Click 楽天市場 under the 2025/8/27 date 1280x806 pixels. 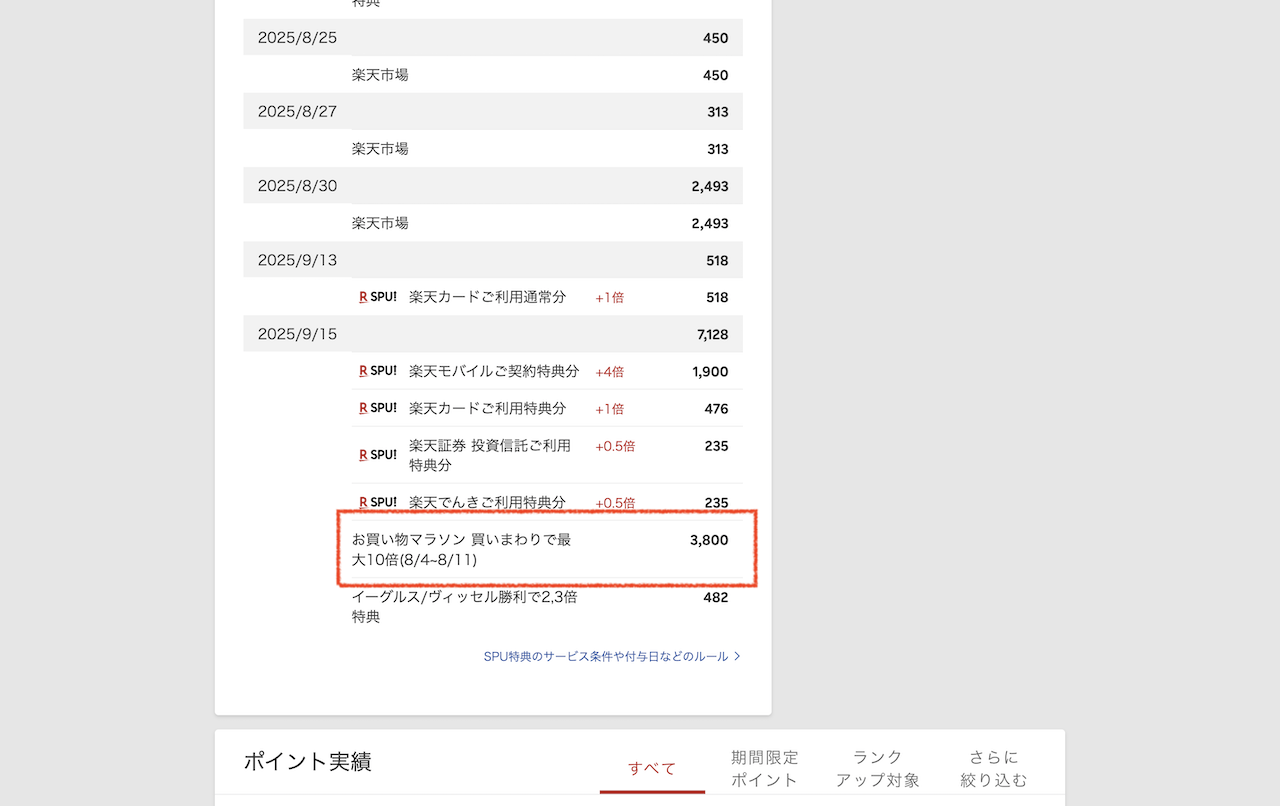(380, 149)
